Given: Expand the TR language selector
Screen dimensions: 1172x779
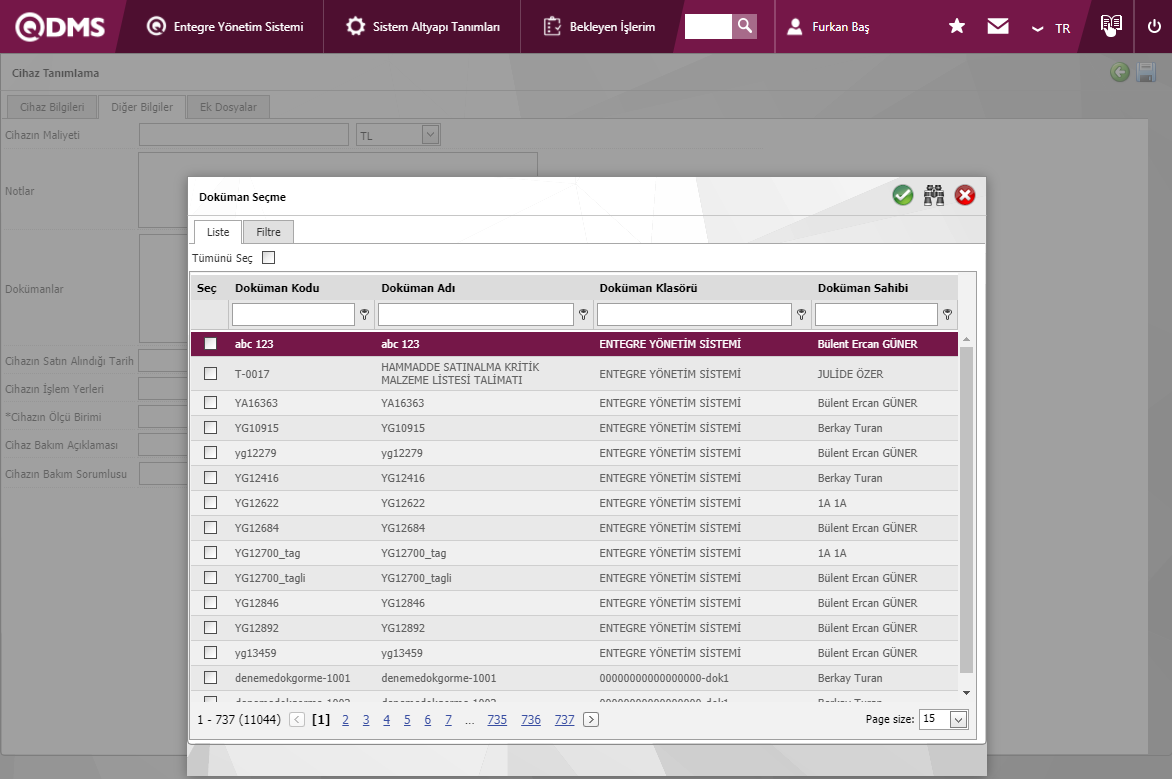Looking at the screenshot, I should pos(1051,28).
